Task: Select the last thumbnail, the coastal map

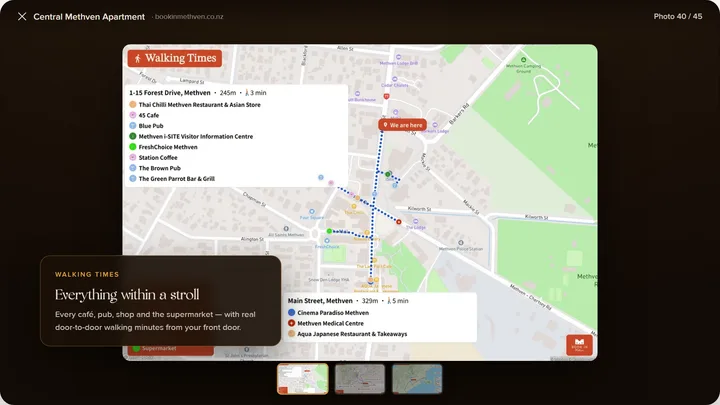Action: click(x=417, y=379)
